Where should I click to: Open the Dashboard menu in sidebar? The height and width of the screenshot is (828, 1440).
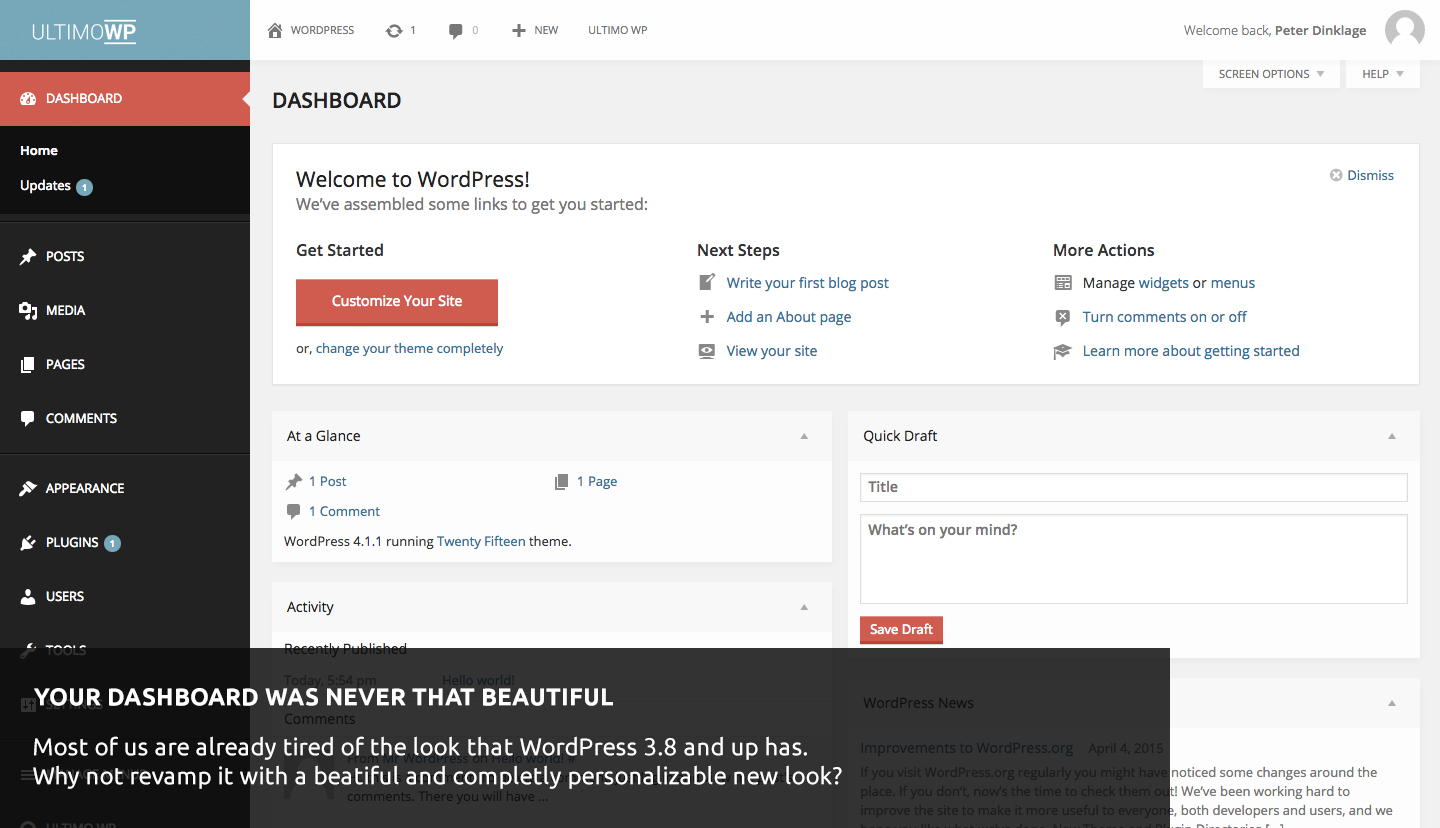[125, 98]
